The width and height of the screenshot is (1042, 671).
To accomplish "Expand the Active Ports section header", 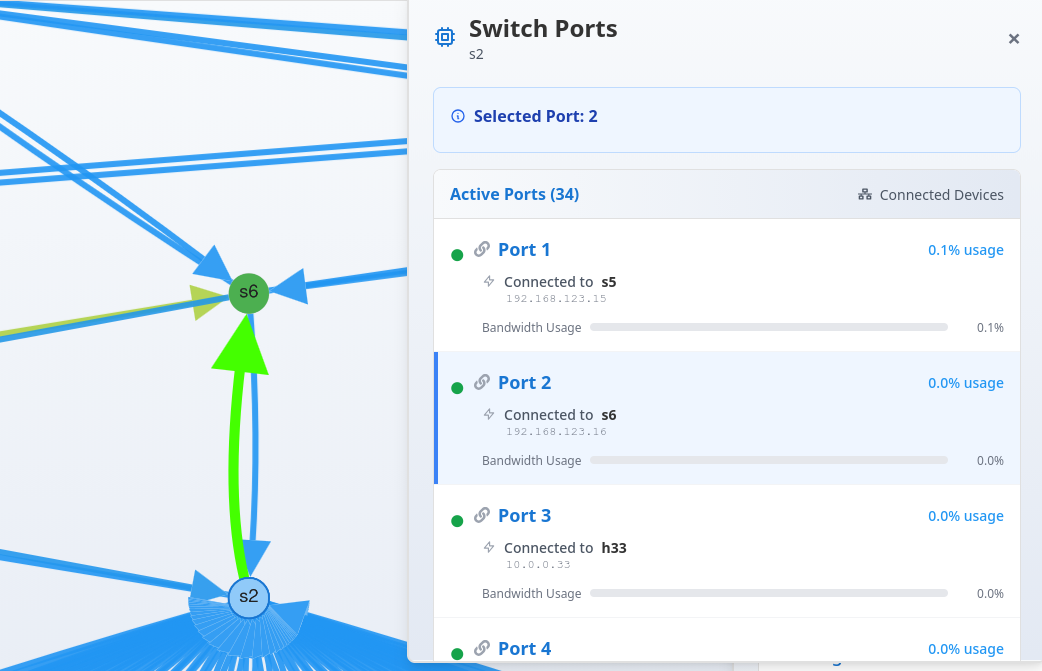I will [514, 194].
